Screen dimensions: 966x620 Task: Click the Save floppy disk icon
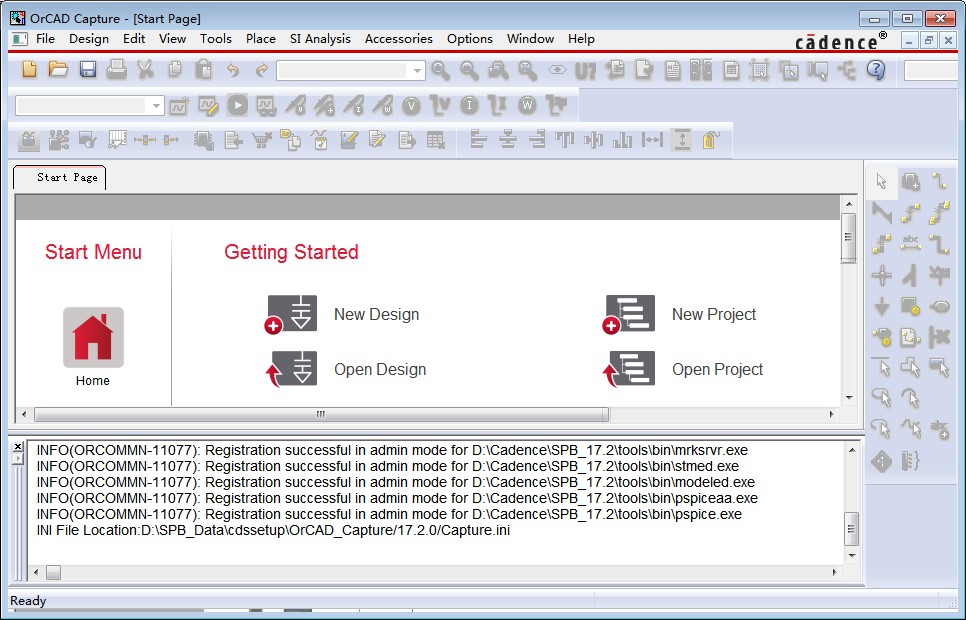click(x=88, y=70)
